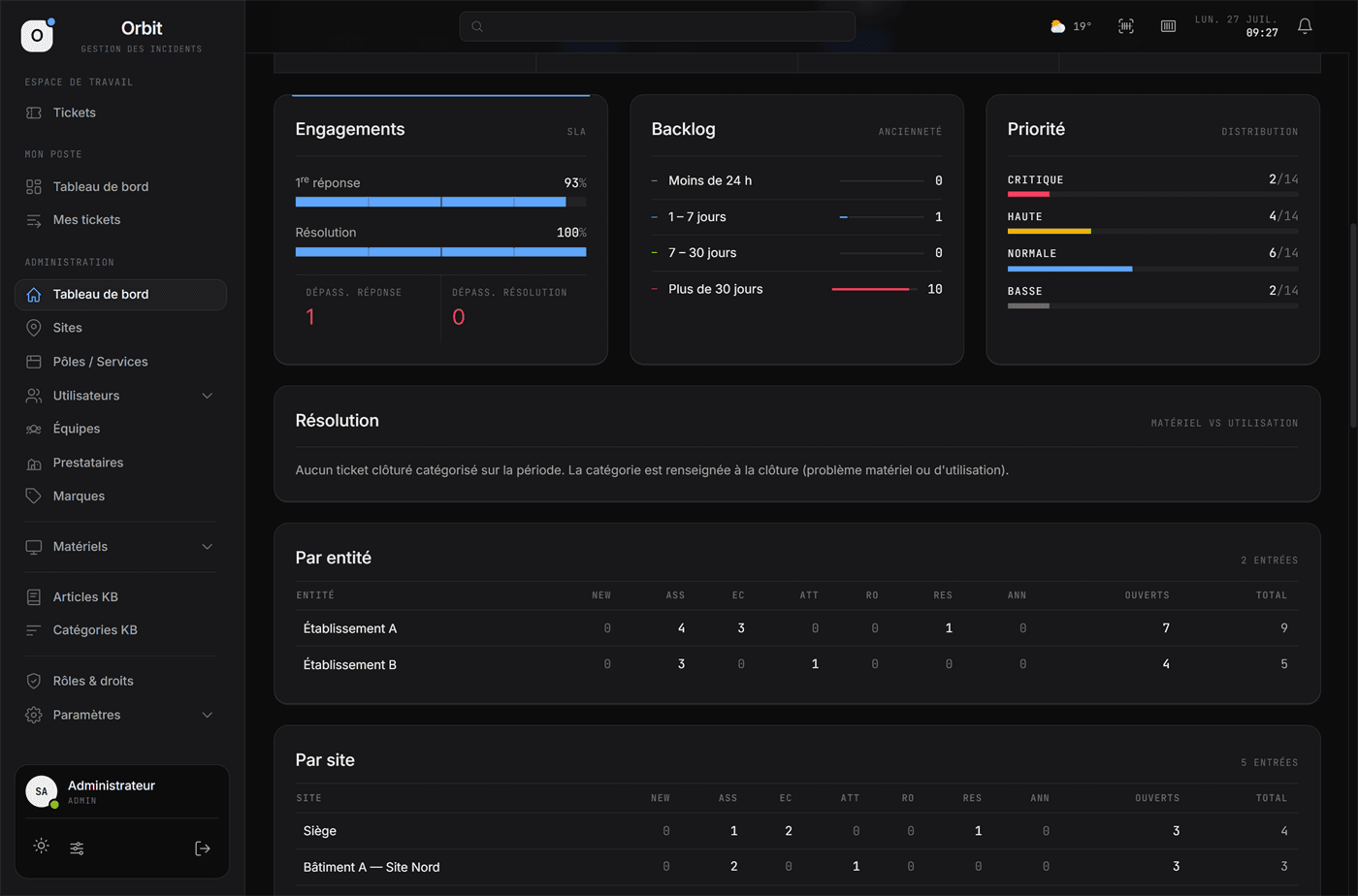Click the Équipes group icon

34,429
